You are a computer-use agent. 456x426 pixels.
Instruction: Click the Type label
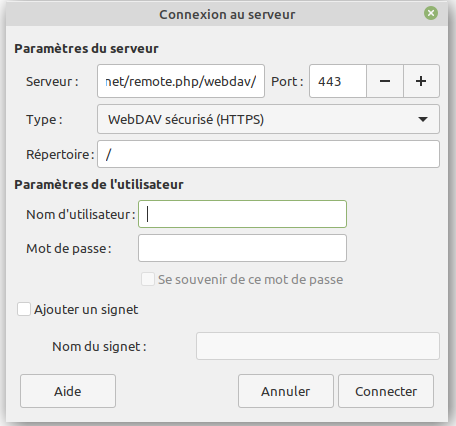click(44, 120)
